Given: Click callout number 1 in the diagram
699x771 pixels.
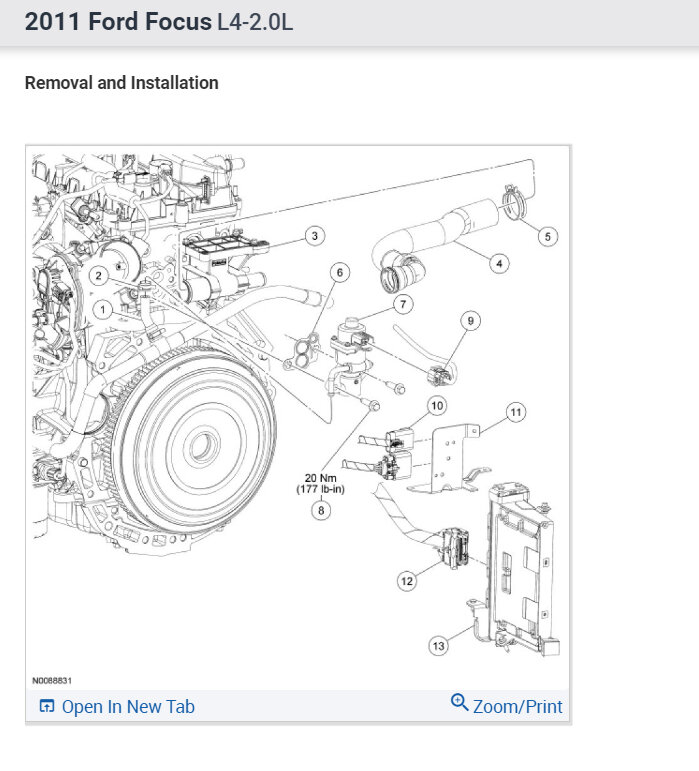Looking at the screenshot, I should 103,310.
